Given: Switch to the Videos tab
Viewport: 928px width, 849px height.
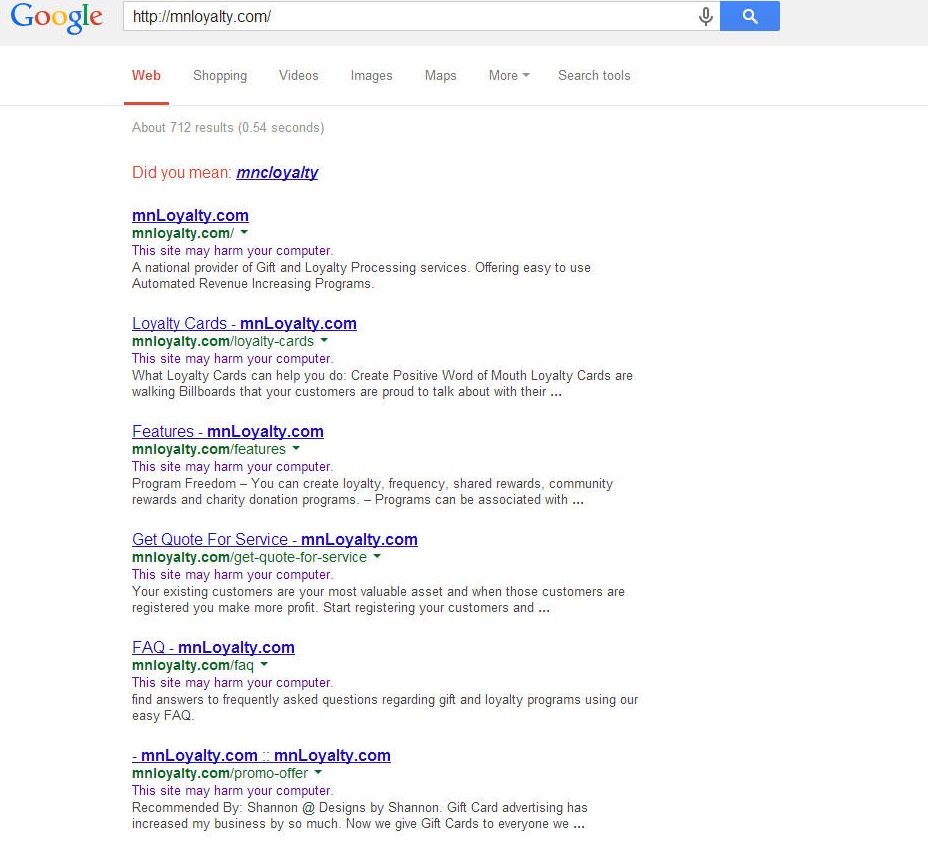Looking at the screenshot, I should pos(298,76).
